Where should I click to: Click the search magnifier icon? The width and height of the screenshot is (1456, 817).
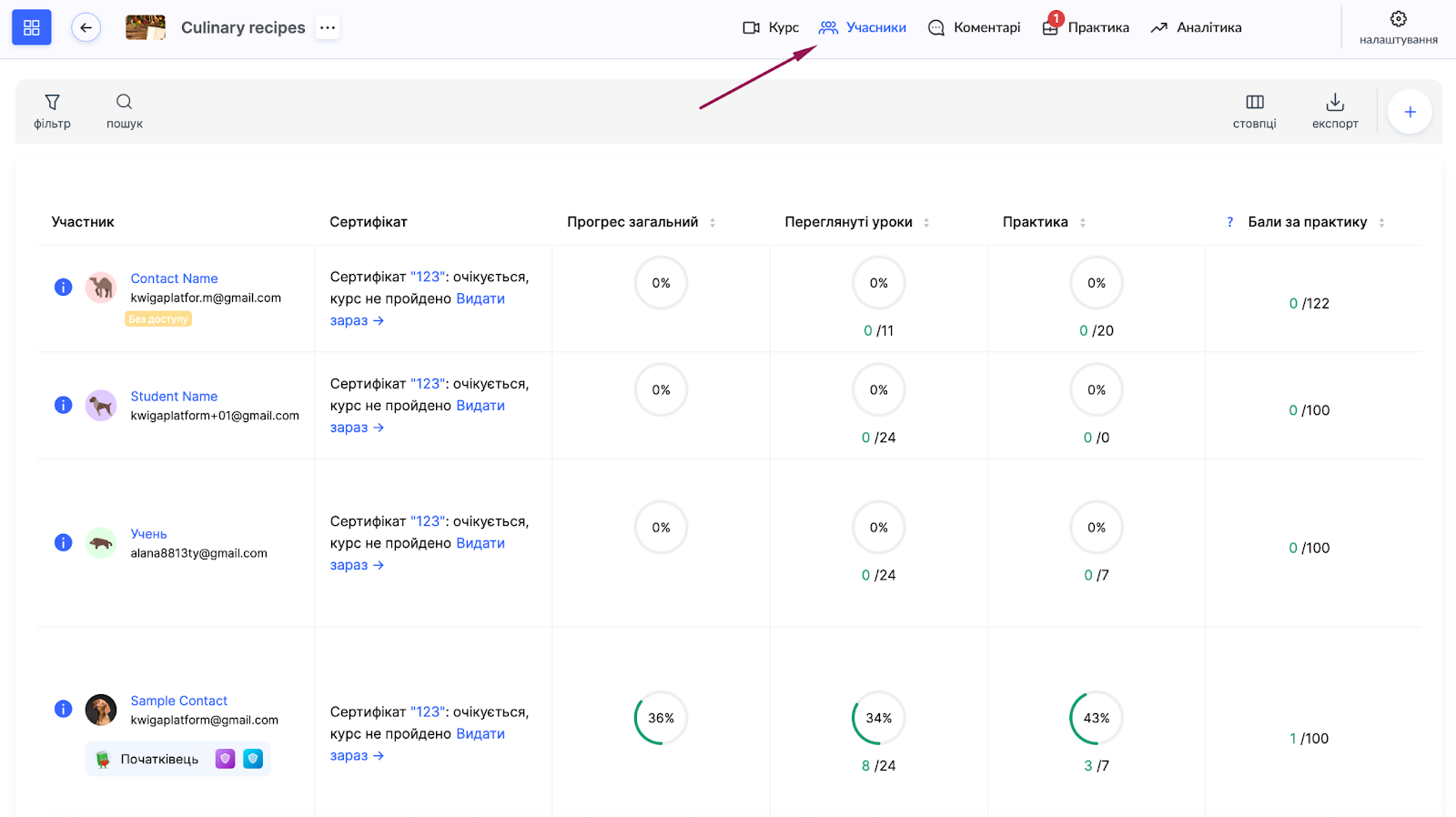click(x=125, y=102)
